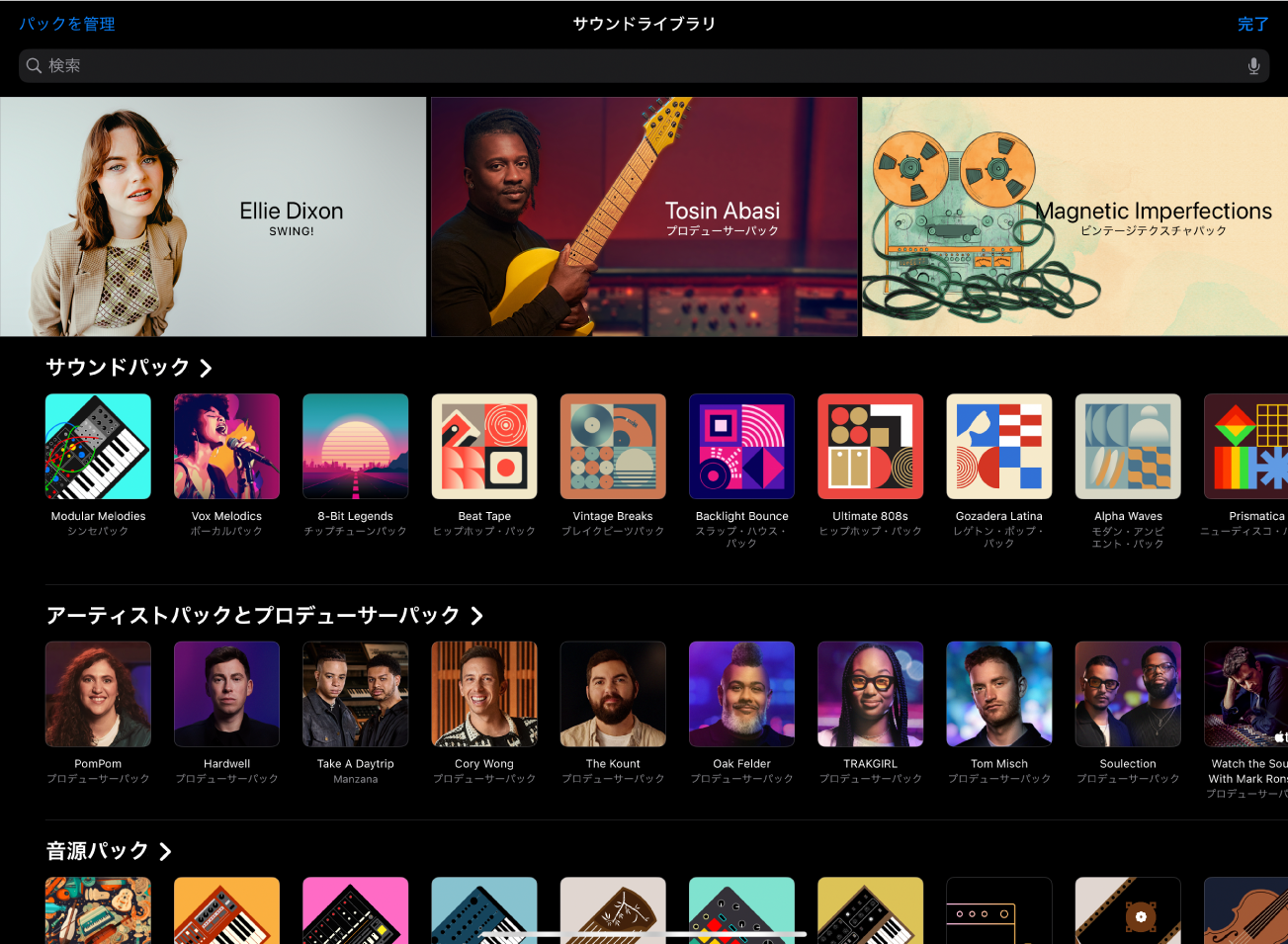
Task: Tap 完了 to close Sound Library
Action: [1253, 24]
